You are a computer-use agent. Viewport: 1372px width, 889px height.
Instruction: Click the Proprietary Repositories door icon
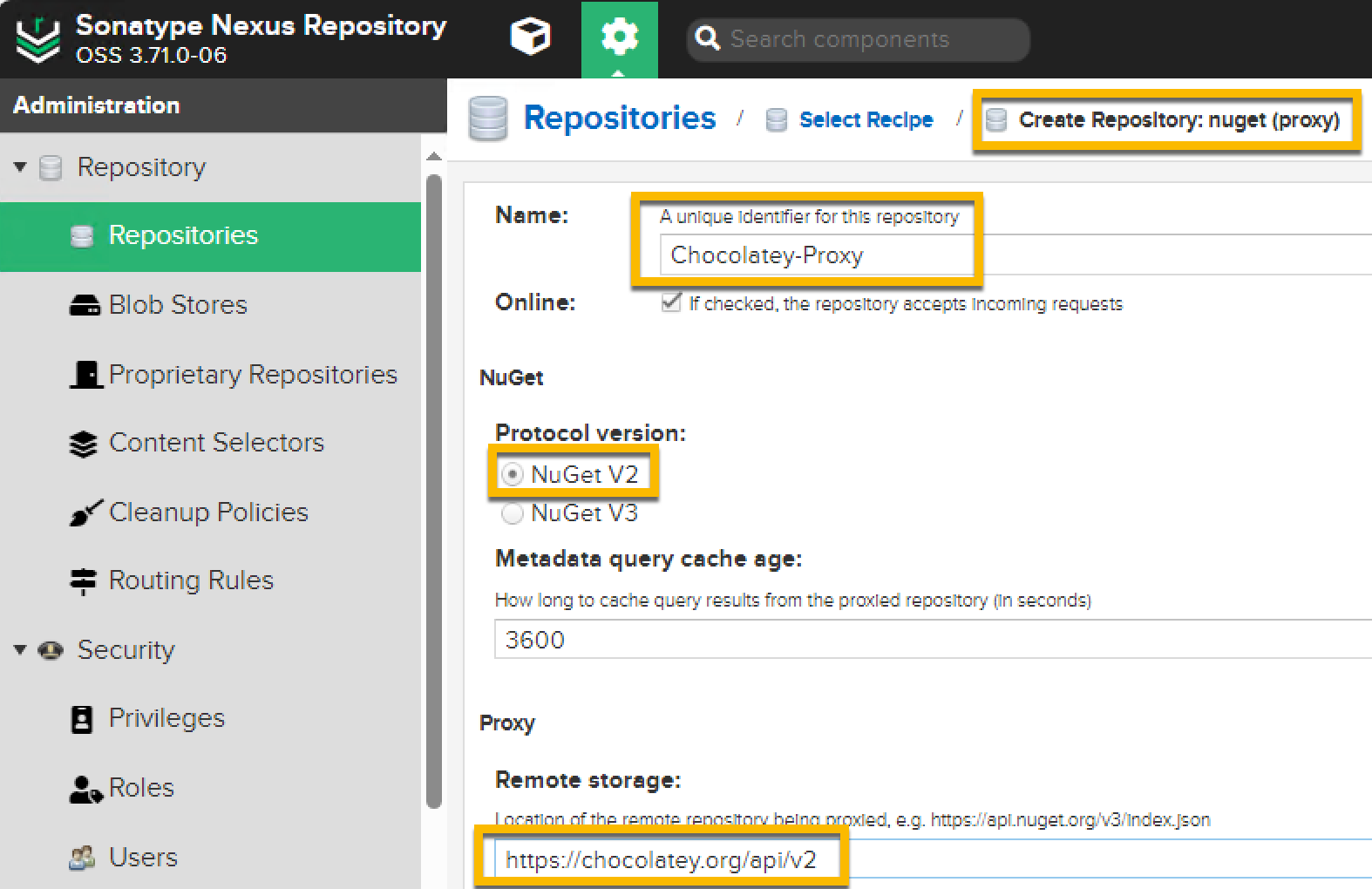coord(85,375)
